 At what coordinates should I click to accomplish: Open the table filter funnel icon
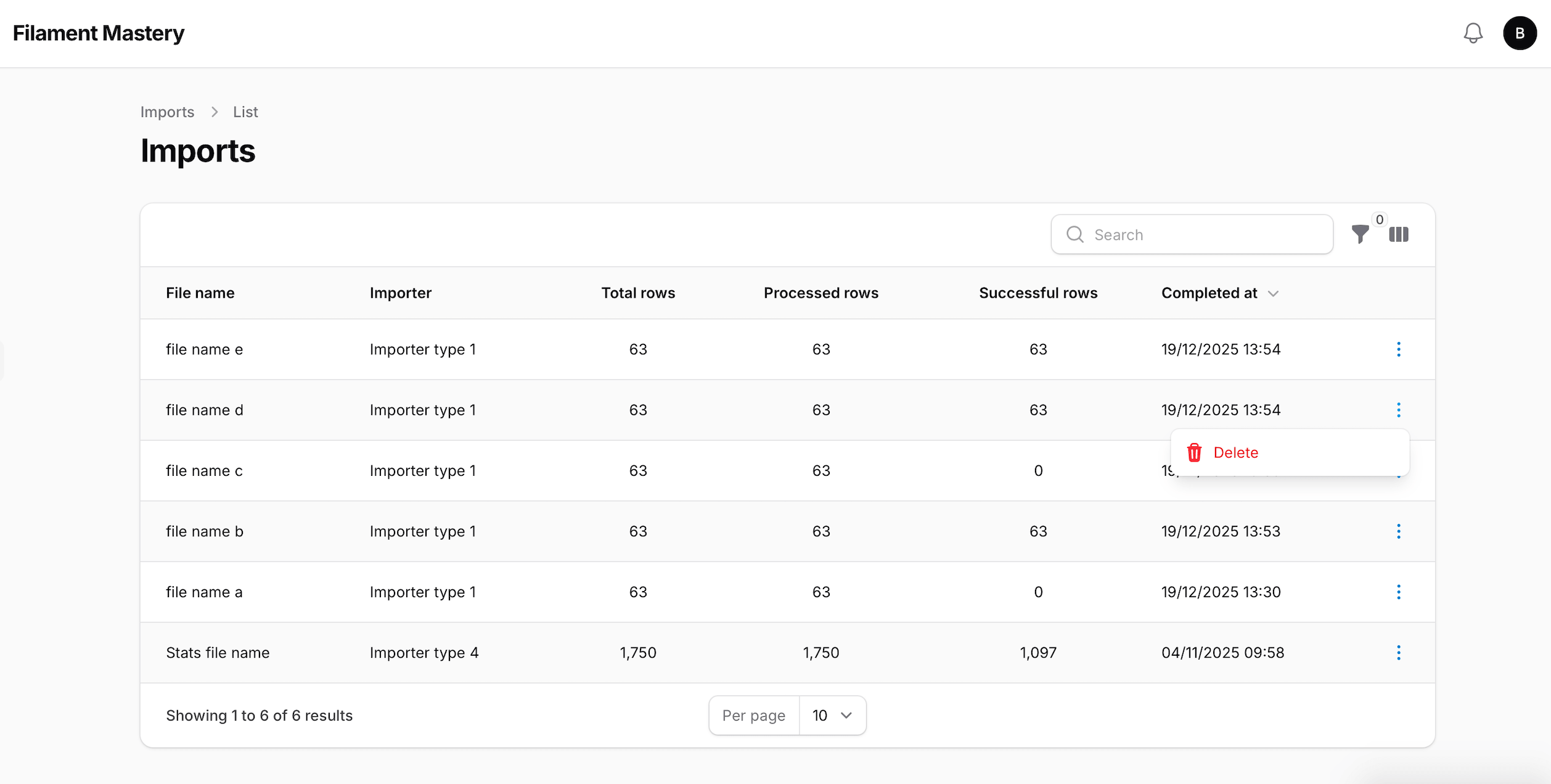coord(1360,234)
